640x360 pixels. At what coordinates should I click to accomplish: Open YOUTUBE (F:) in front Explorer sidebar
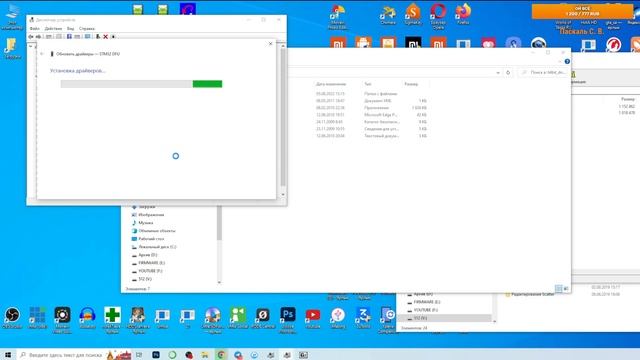(147, 271)
